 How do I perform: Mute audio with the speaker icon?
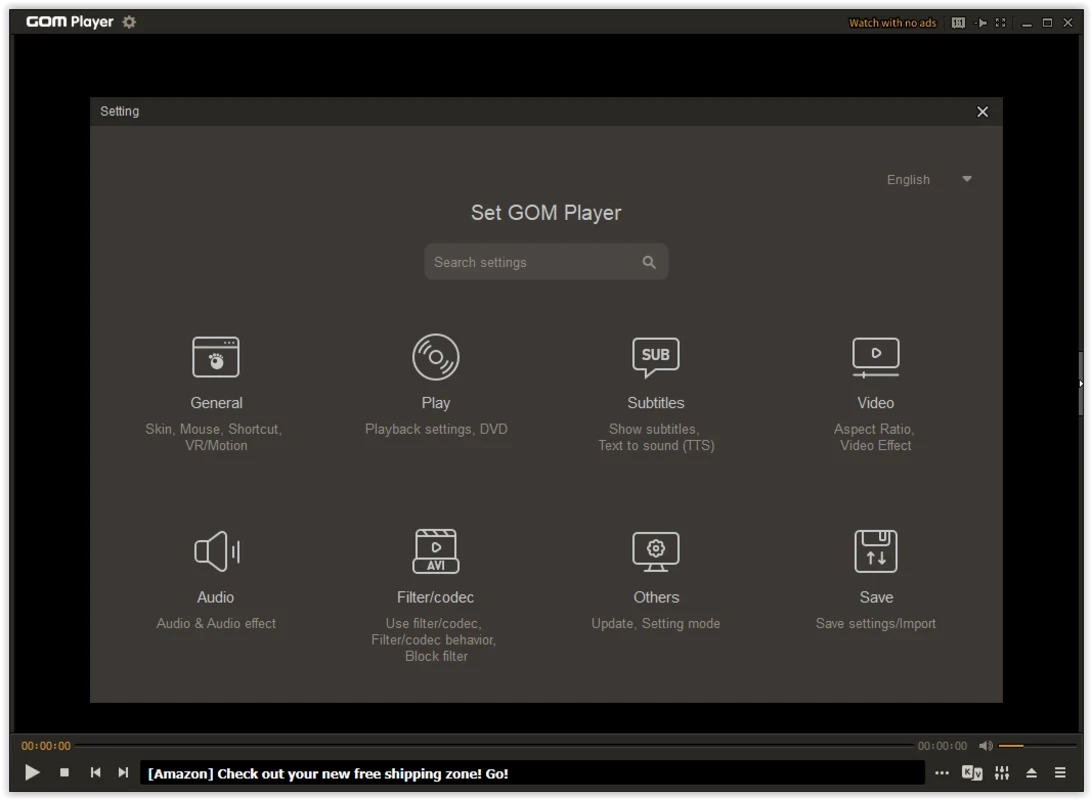click(986, 746)
